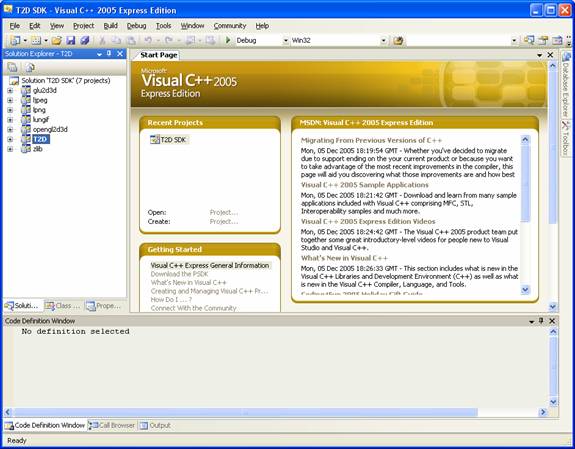Start debugging with the green play icon

point(228,40)
